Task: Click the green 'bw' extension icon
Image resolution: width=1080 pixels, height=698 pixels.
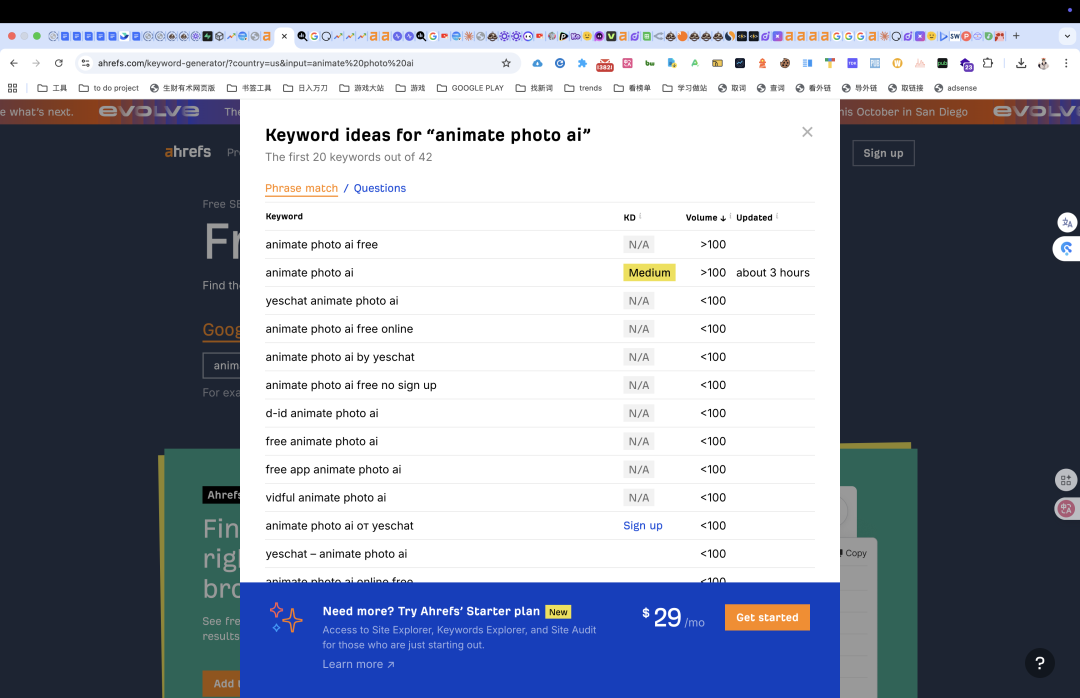Action: pyautogui.click(x=650, y=63)
